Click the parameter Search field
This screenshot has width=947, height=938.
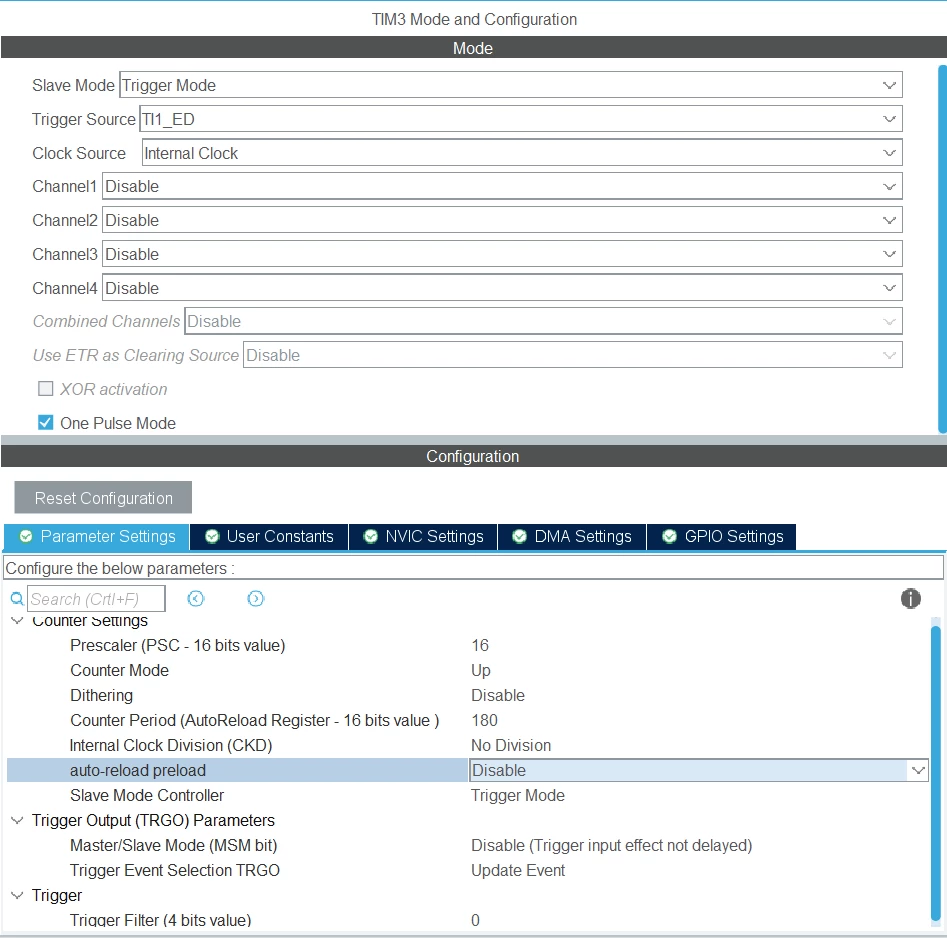[96, 599]
